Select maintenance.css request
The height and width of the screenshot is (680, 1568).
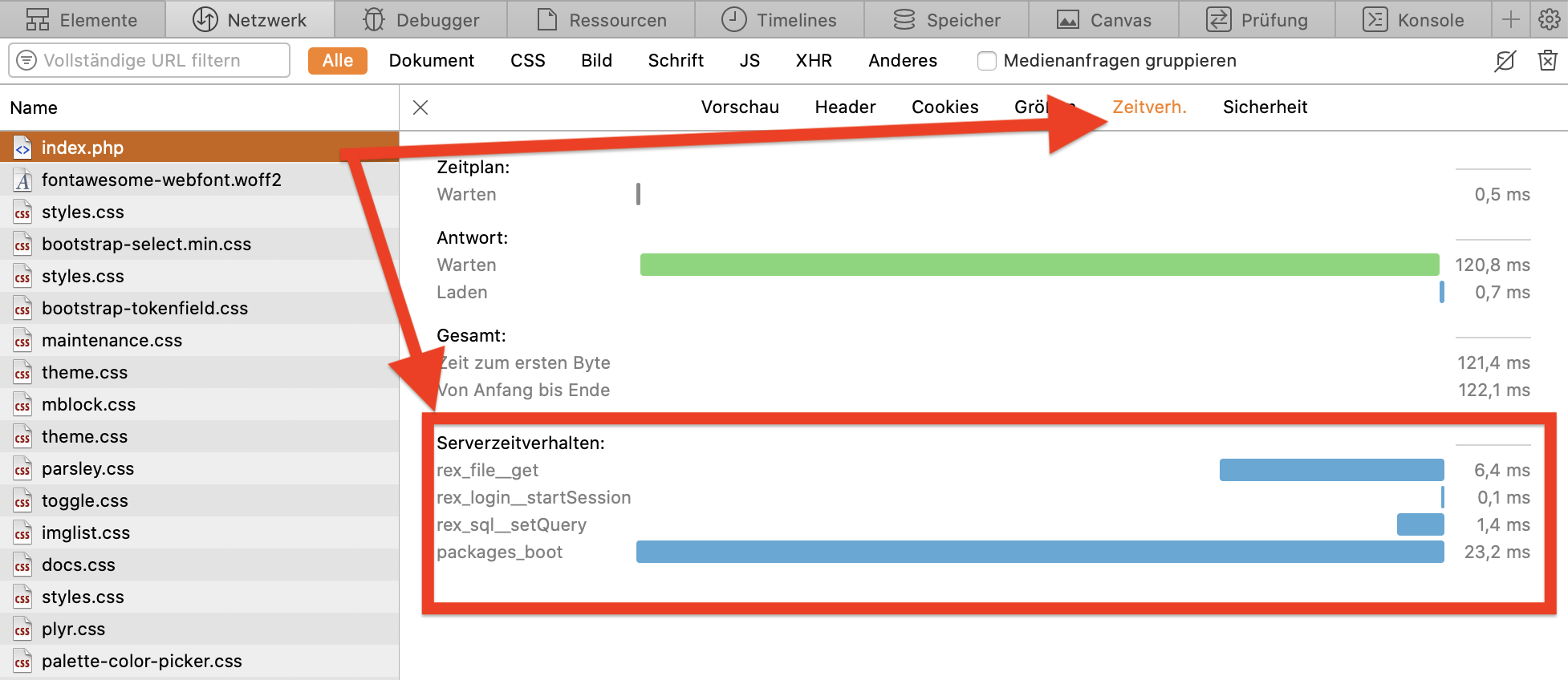coord(199,340)
